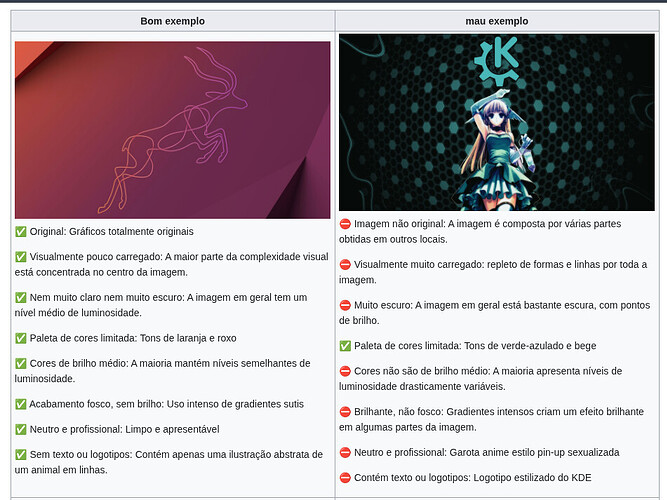
Task: Select the text "Nem muito claro nem muito escuro"
Action: pos(105,297)
